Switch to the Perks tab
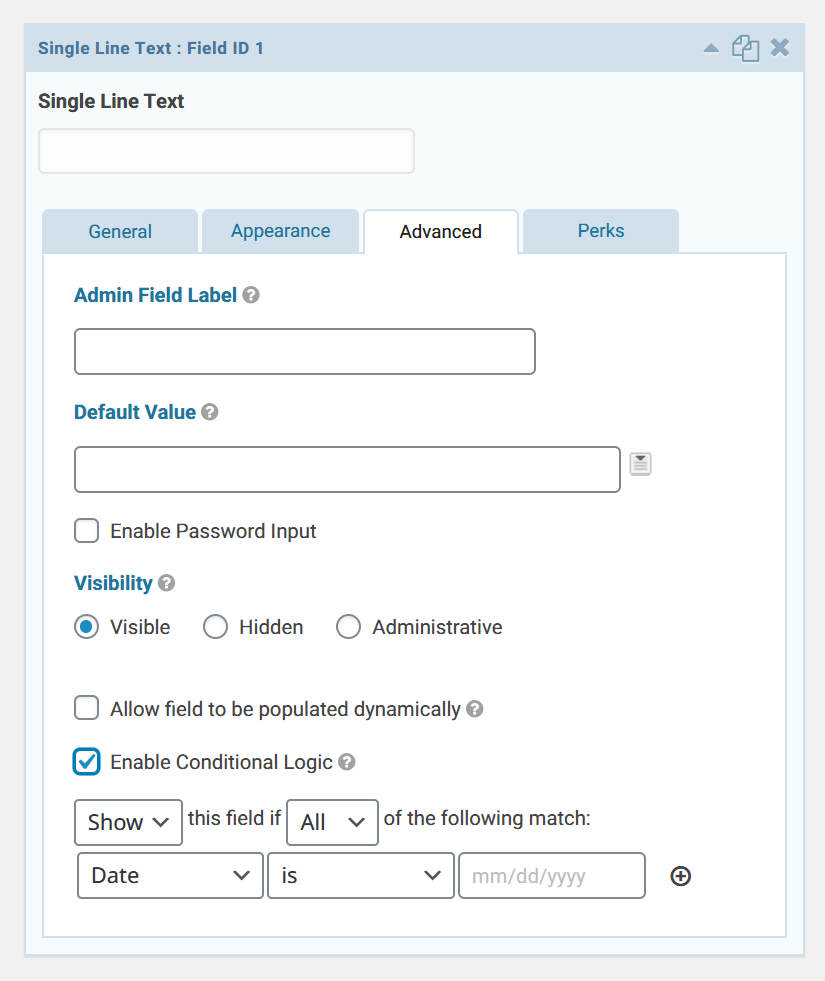The width and height of the screenshot is (825, 981). pyautogui.click(x=600, y=231)
